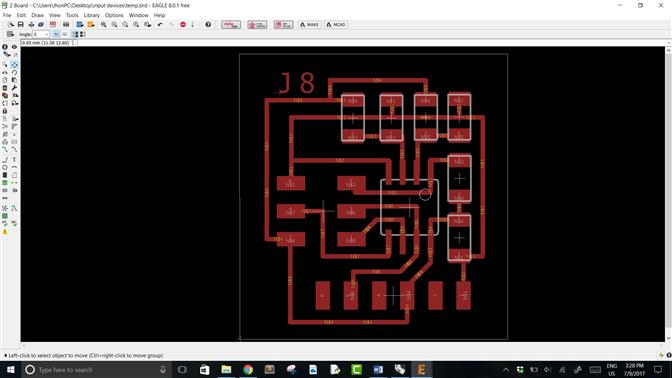Click the EAGLE taskbar icon
672x378 pixels.
tap(421, 369)
